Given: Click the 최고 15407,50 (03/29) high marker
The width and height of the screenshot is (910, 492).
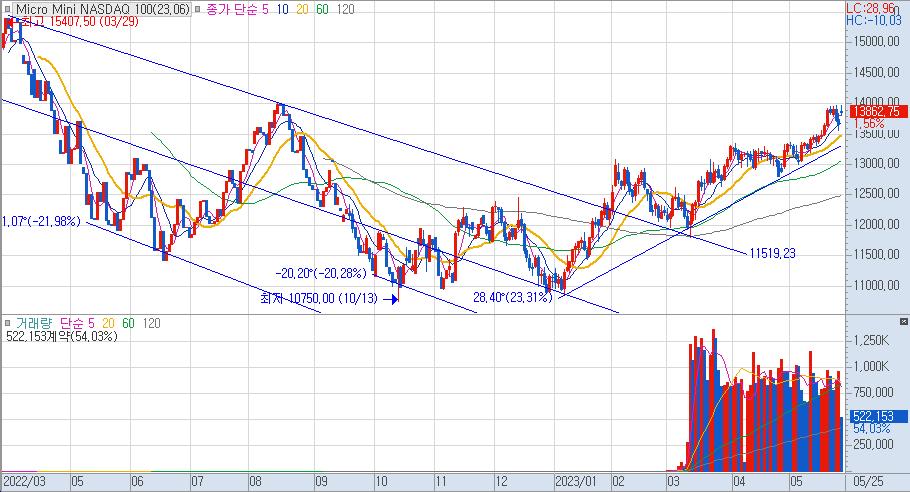Looking at the screenshot, I should 80,21.
